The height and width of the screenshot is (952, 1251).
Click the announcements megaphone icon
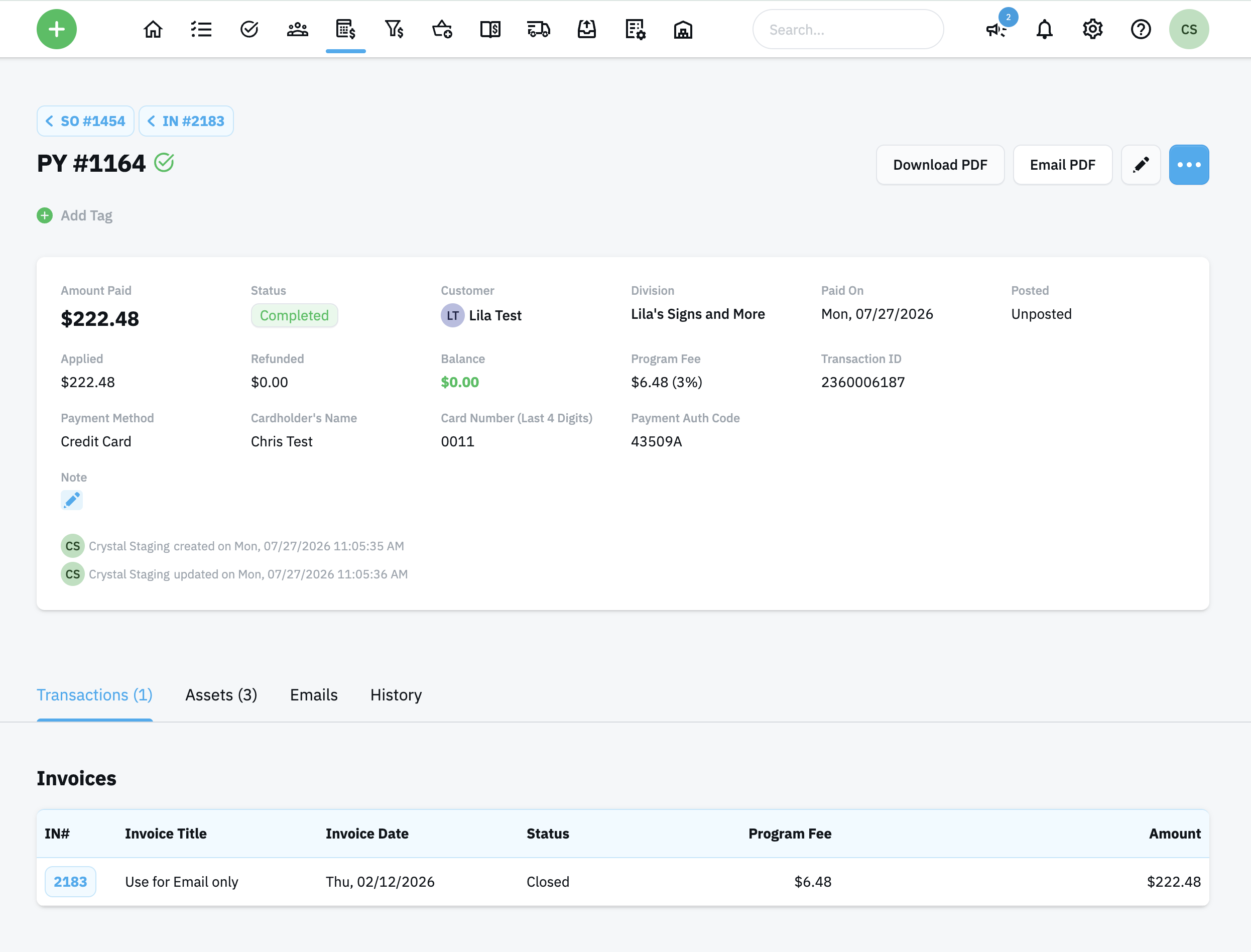pos(996,29)
